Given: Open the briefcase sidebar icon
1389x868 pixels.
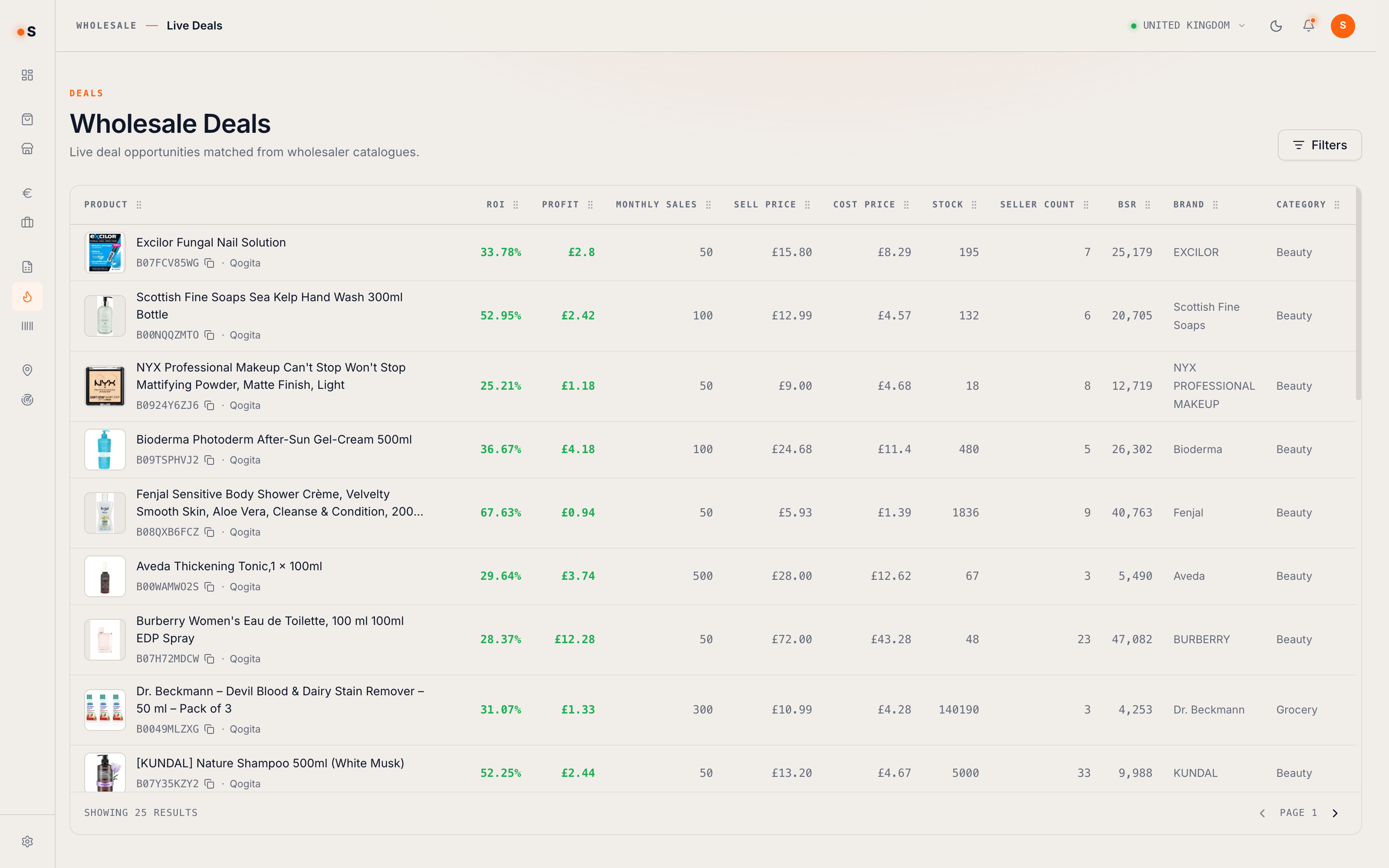Looking at the screenshot, I should click(27, 222).
